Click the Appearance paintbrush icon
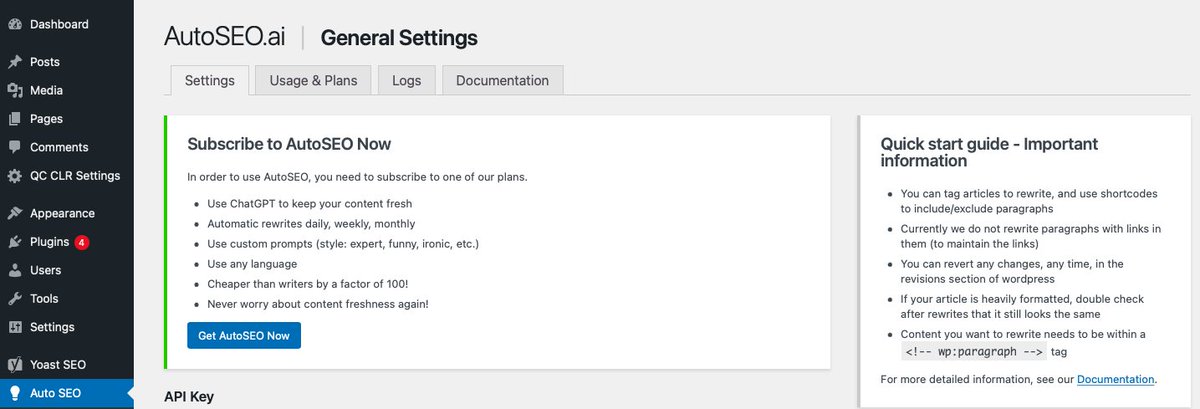Screen dimensions: 1200x409 pyautogui.click(x=14, y=213)
